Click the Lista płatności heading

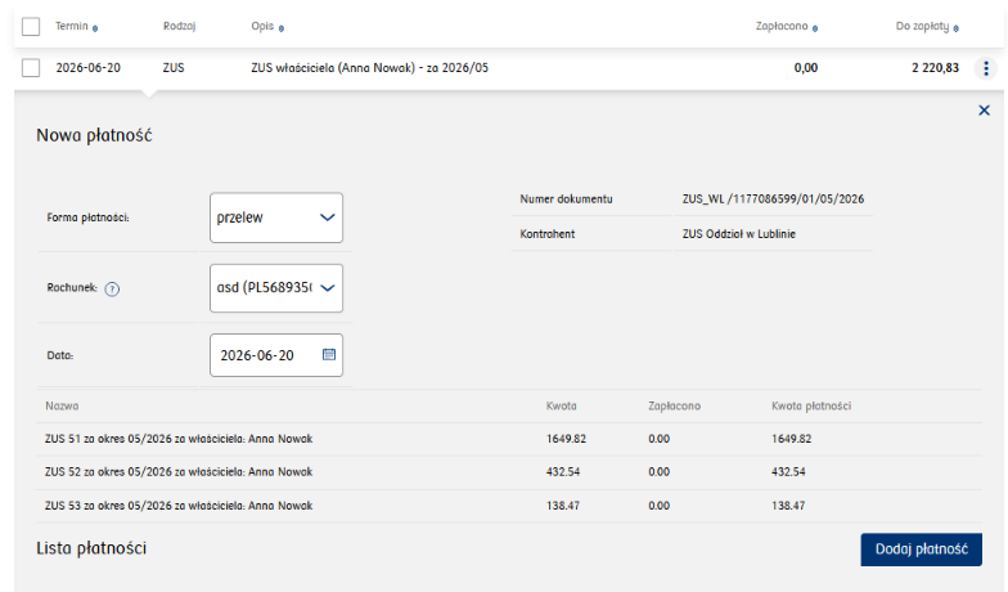click(x=91, y=548)
